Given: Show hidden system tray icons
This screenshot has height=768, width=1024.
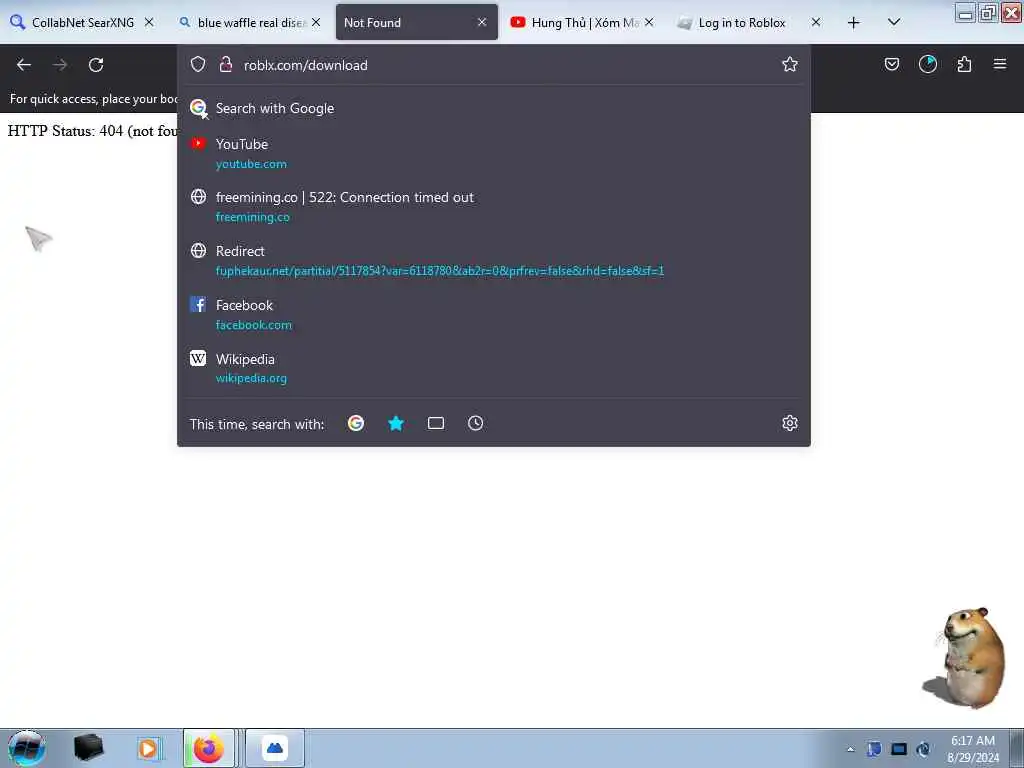Looking at the screenshot, I should (850, 749).
